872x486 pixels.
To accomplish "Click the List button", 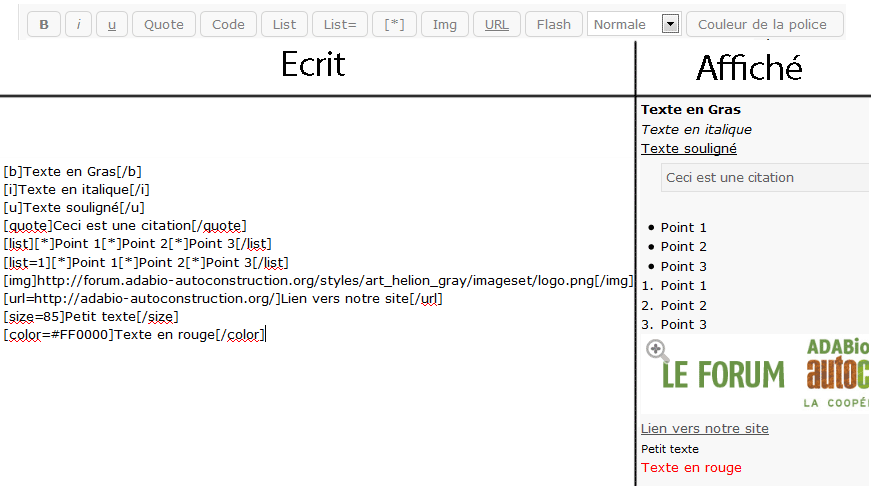I will 284,24.
